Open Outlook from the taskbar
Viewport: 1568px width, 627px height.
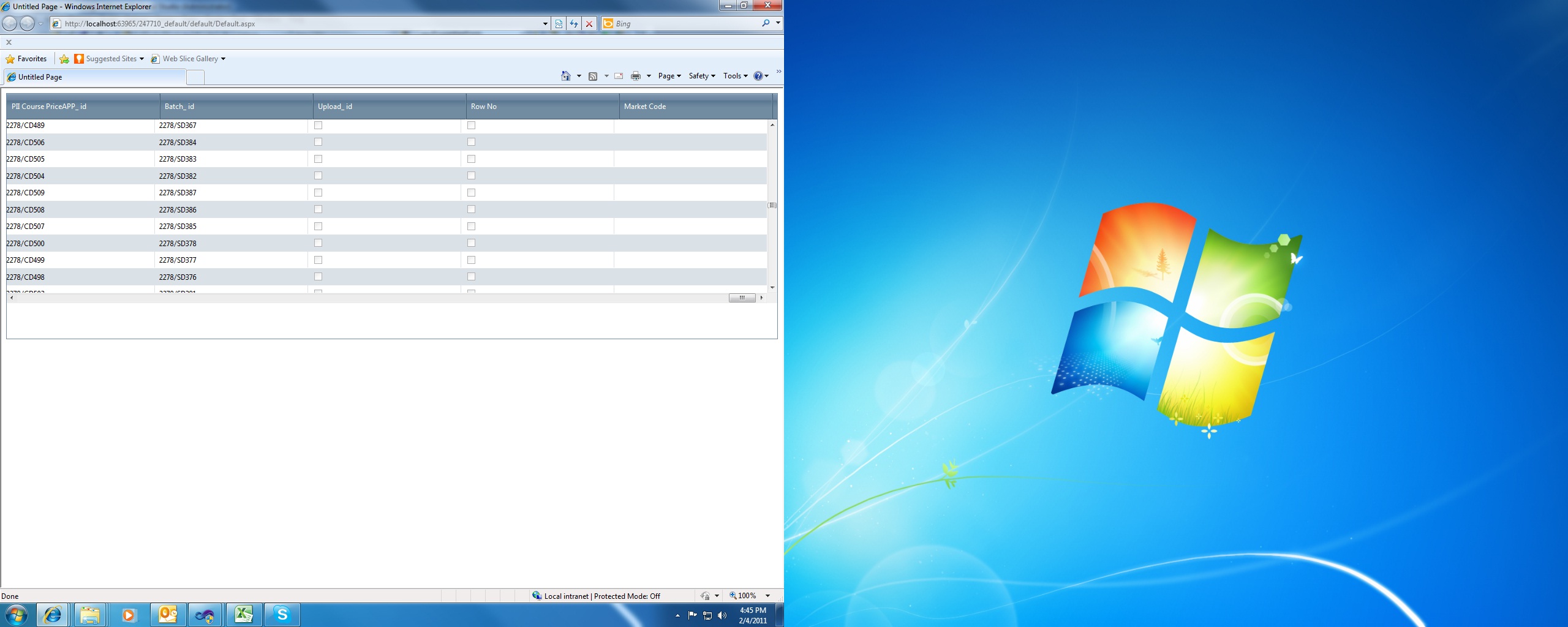point(167,615)
